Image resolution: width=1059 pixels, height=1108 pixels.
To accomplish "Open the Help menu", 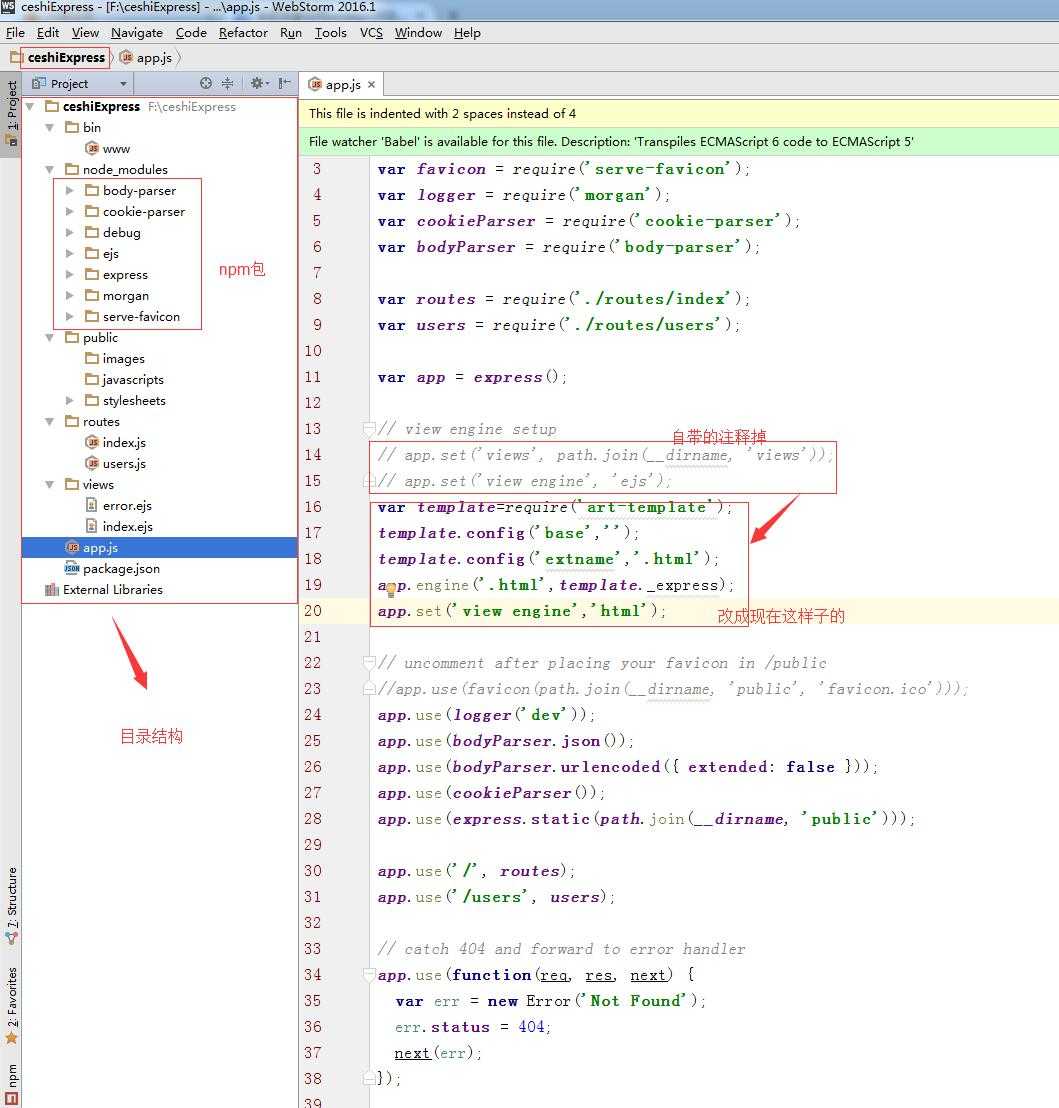I will (467, 33).
